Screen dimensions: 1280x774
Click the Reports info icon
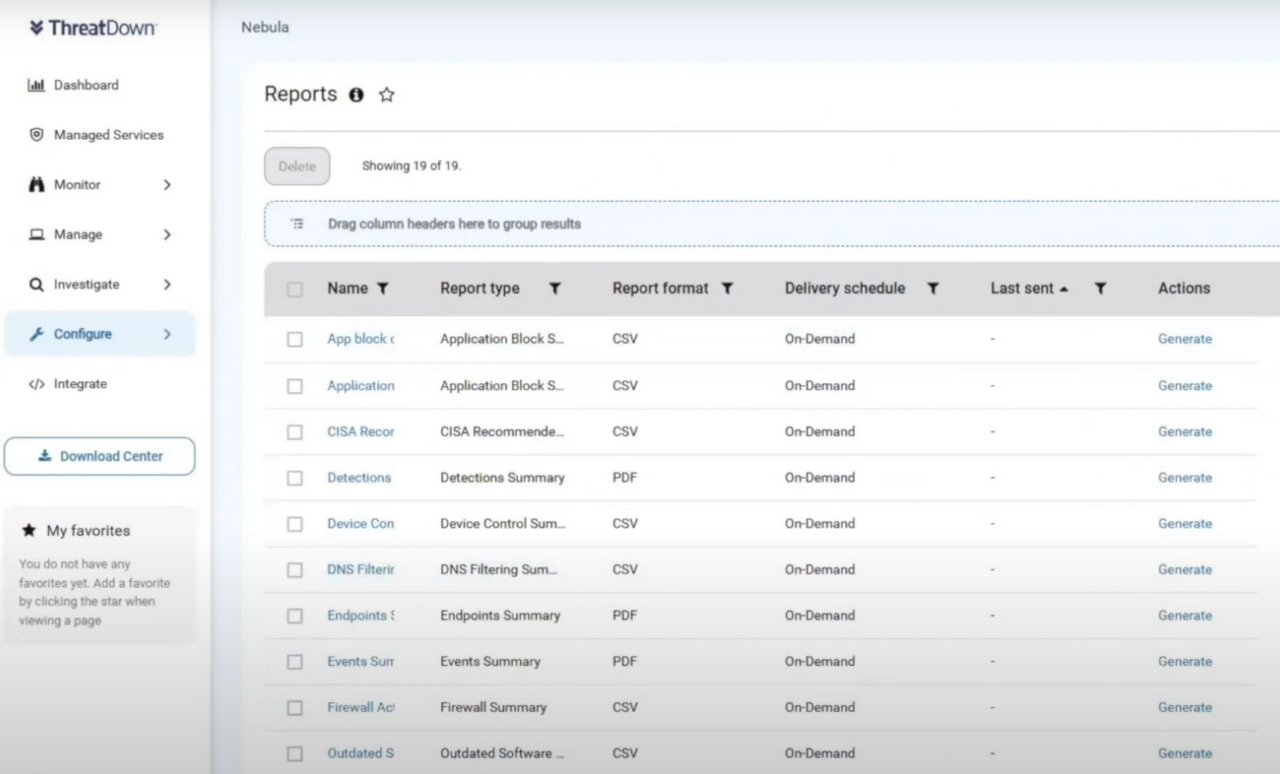(x=356, y=94)
